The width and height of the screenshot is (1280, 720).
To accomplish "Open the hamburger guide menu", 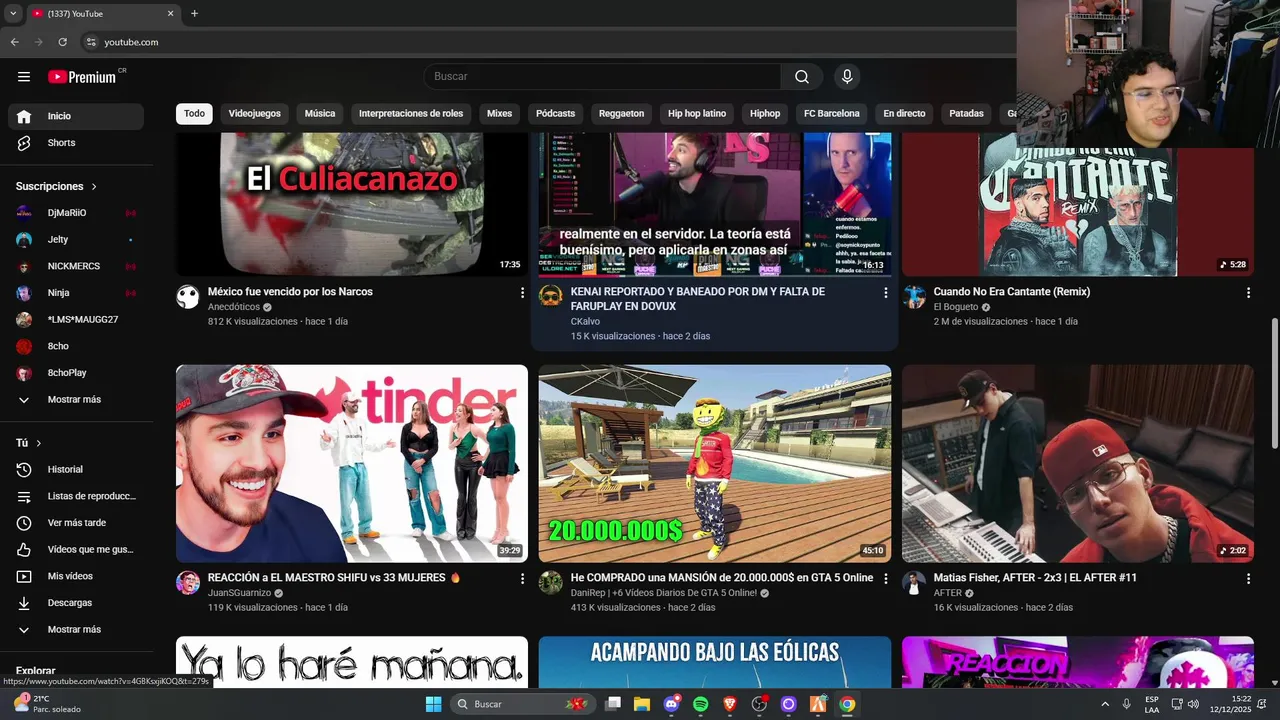I will 24,77.
